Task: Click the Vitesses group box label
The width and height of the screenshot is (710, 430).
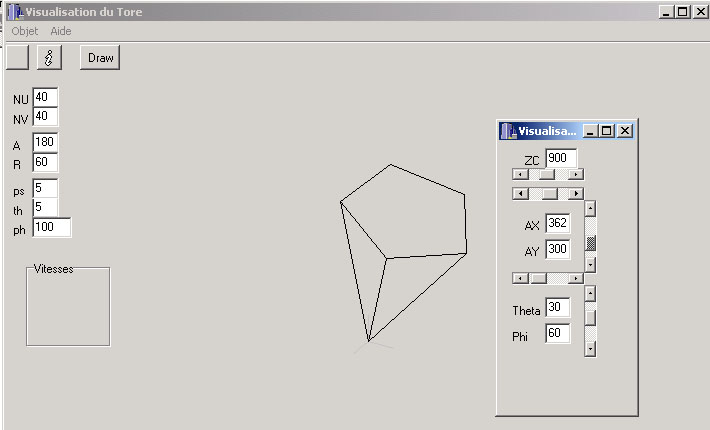Action: 53,269
